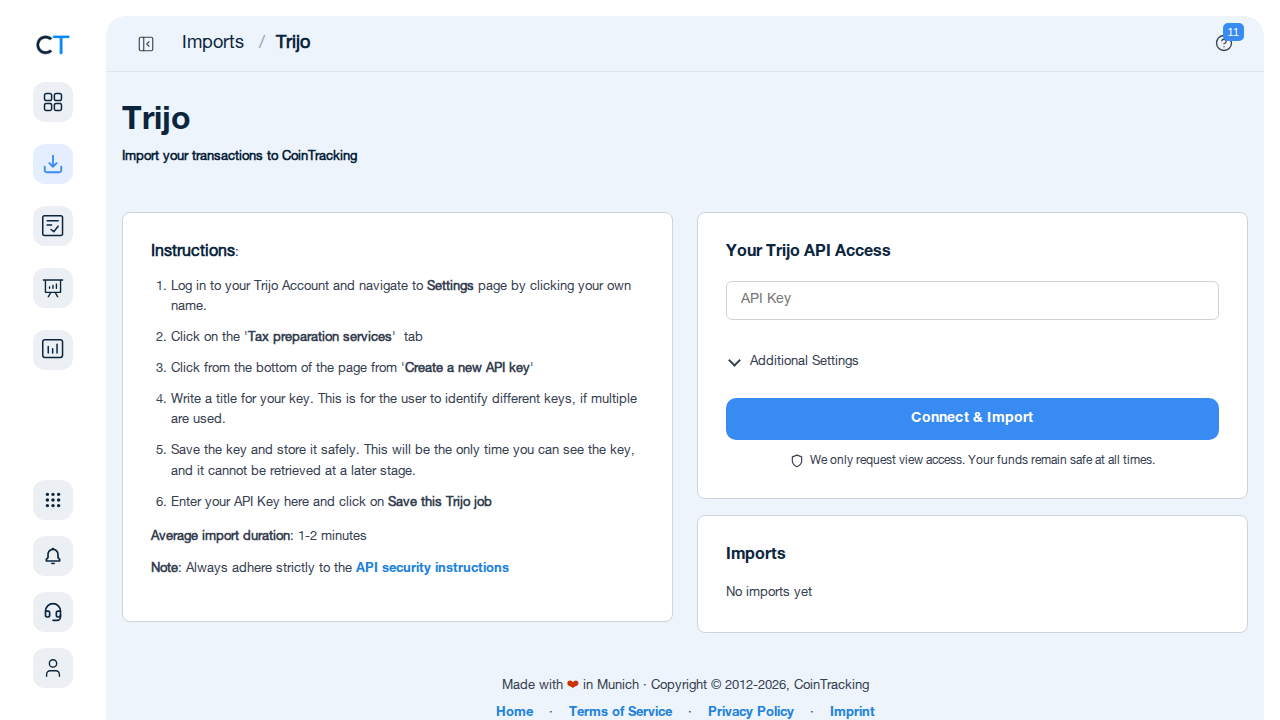Screen dimensions: 1280x720
Task: Focus the API Key input field
Action: coord(972,300)
